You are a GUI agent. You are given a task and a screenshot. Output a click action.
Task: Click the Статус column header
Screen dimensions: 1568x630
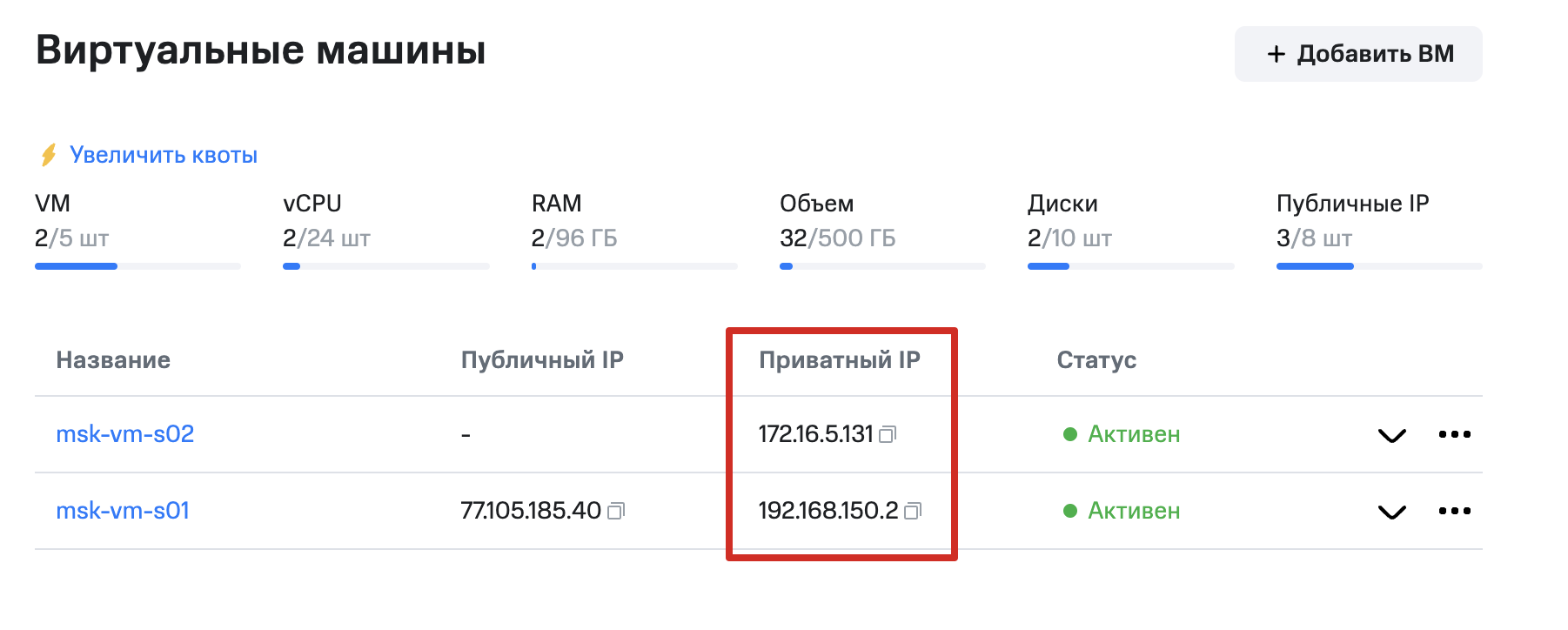click(1096, 360)
